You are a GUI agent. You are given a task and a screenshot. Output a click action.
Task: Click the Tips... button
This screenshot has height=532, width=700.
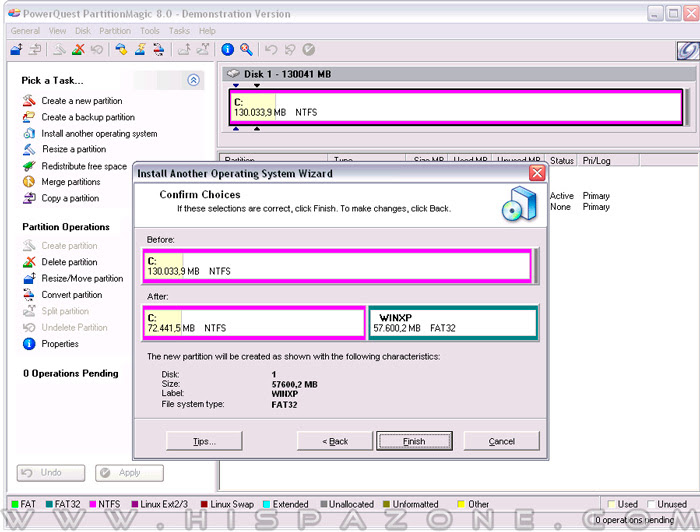pyautogui.click(x=204, y=441)
